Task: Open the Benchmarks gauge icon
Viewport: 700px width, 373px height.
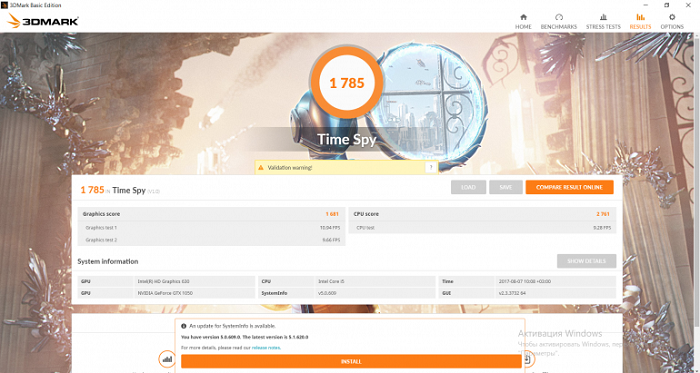Action: point(558,17)
